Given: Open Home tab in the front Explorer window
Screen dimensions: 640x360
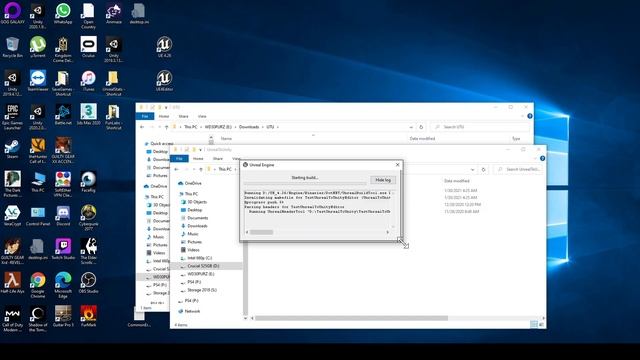Looking at the screenshot, I should [198, 158].
